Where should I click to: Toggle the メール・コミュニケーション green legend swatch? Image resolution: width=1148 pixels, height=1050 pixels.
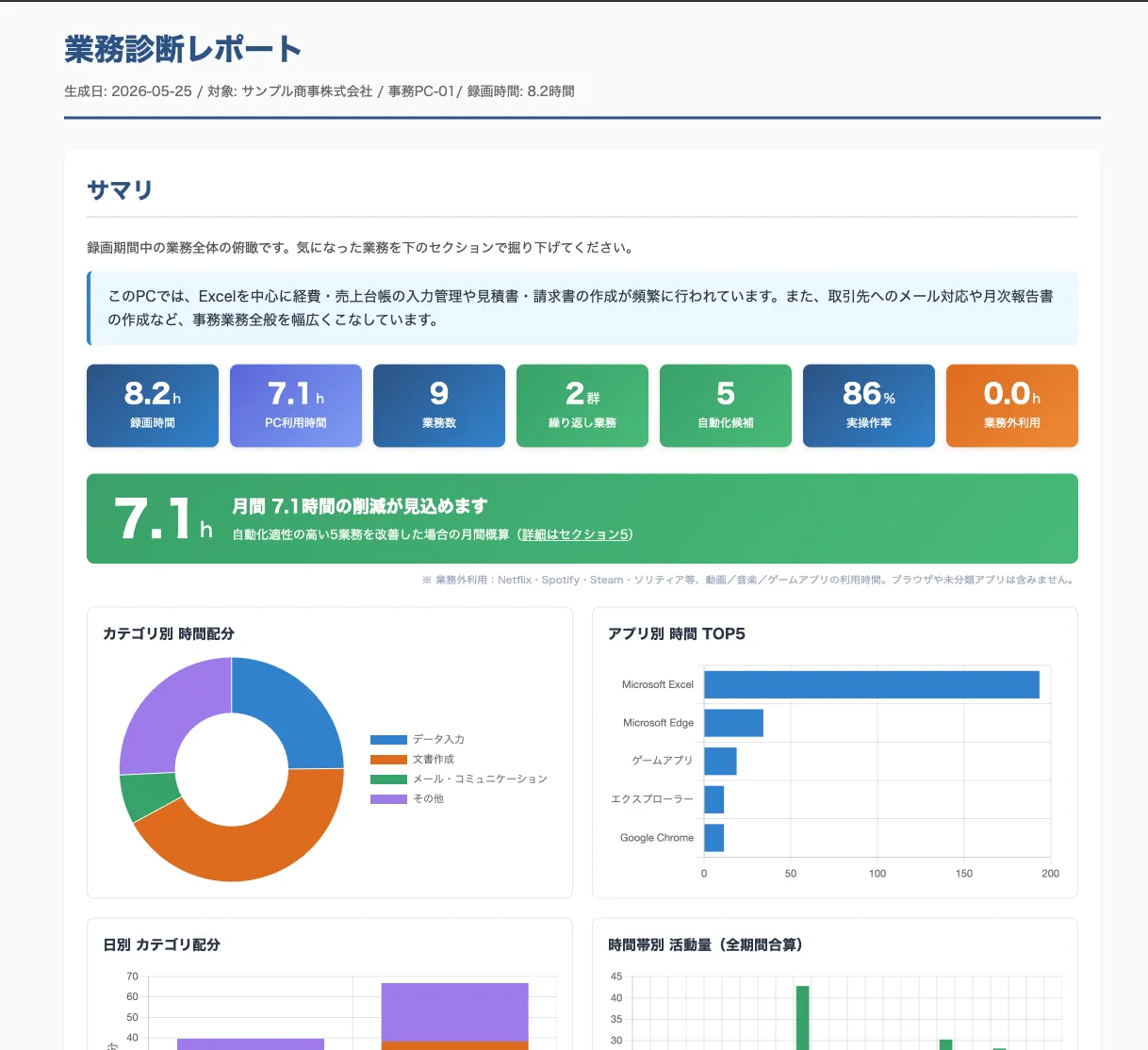(x=388, y=779)
